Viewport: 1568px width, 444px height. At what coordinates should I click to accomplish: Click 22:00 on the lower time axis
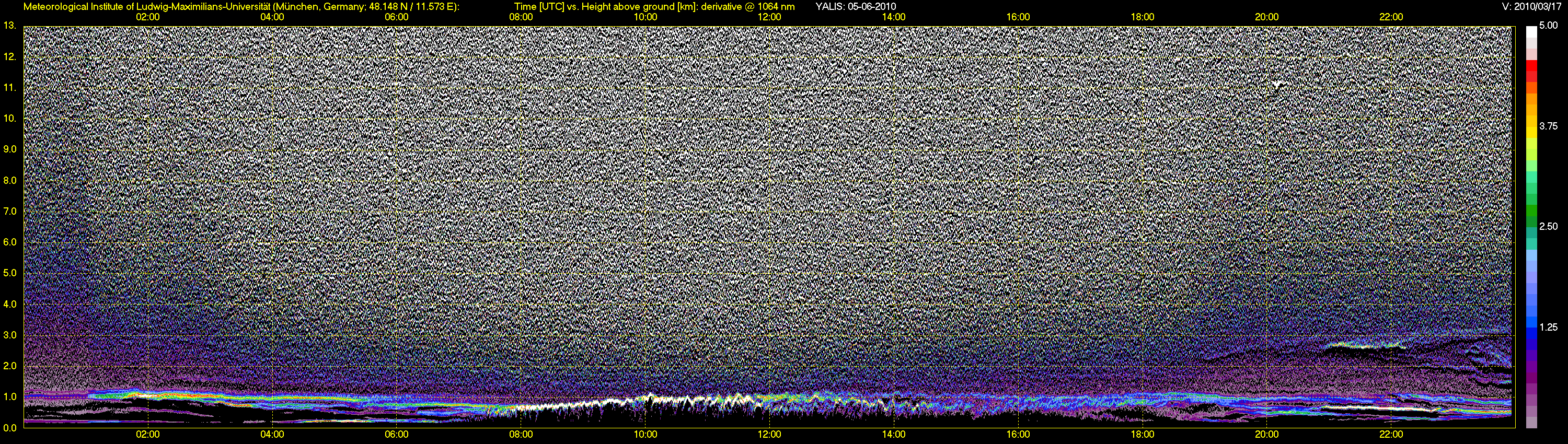pyautogui.click(x=1391, y=434)
